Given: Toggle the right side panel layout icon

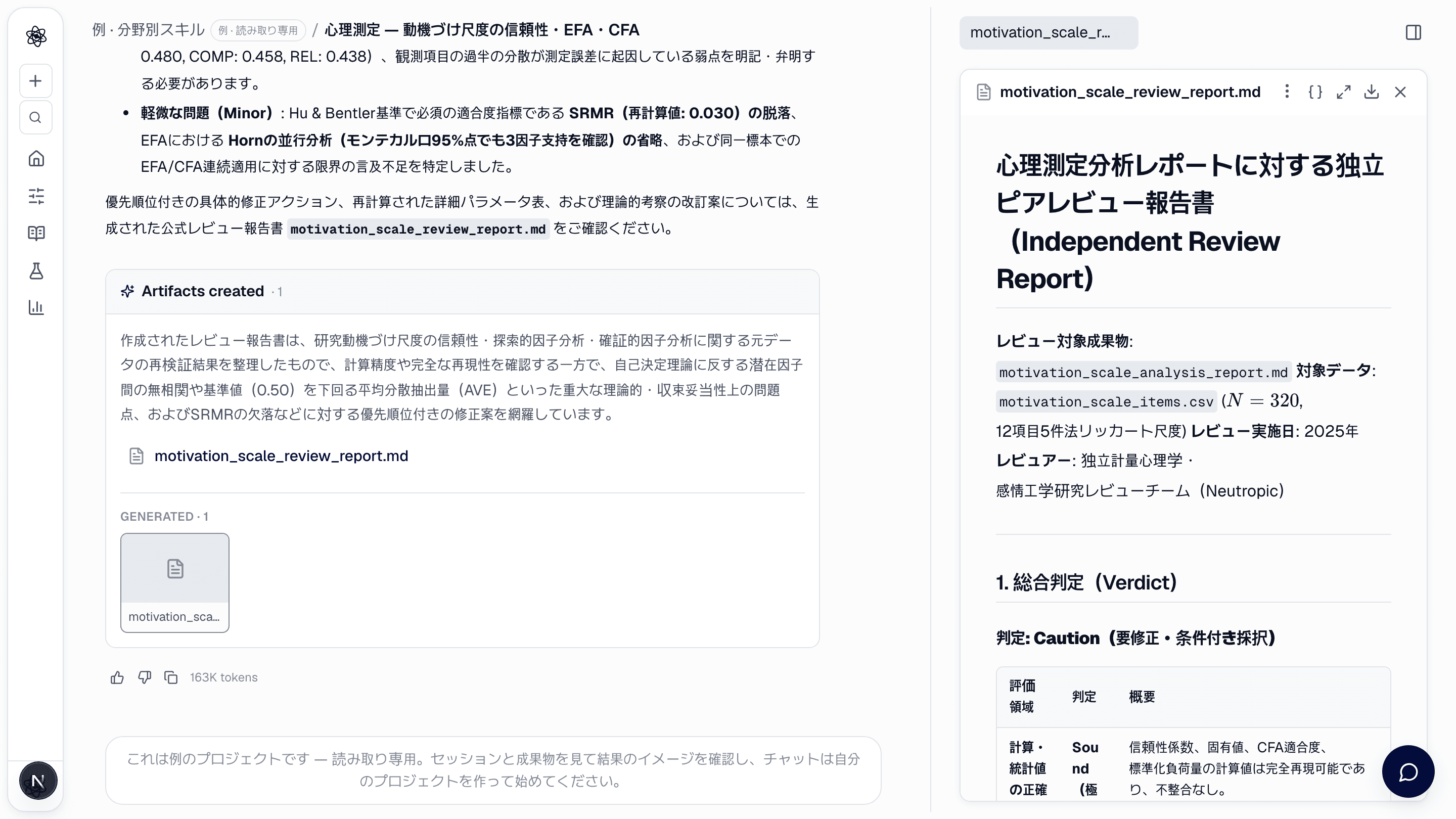Looking at the screenshot, I should tap(1413, 33).
